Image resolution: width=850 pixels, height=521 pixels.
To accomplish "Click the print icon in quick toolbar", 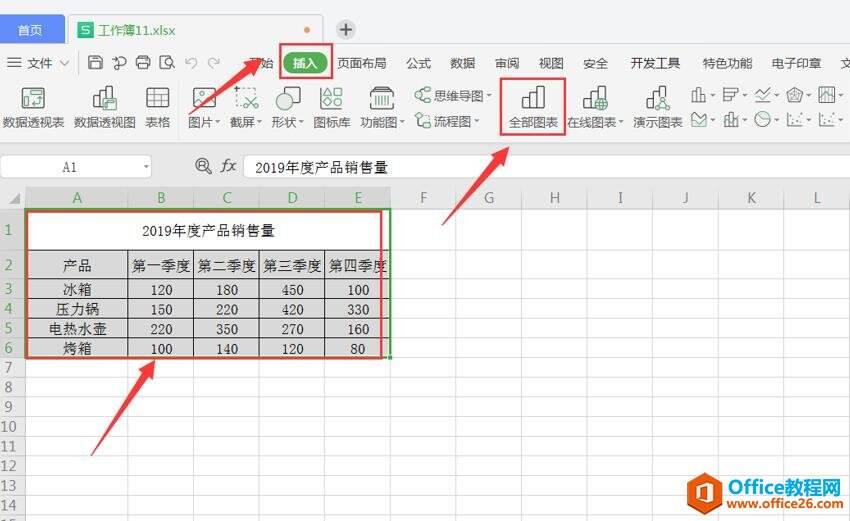I will click(143, 62).
